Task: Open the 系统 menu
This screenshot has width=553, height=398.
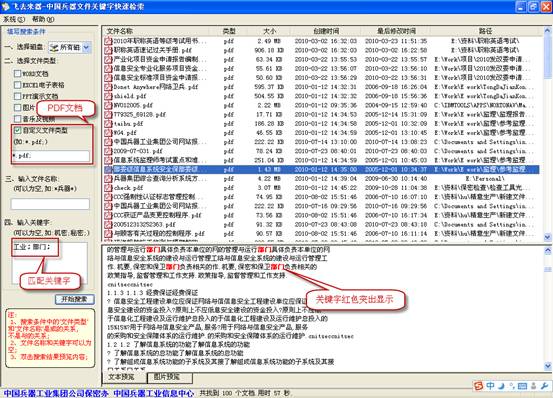Action: click(14, 19)
